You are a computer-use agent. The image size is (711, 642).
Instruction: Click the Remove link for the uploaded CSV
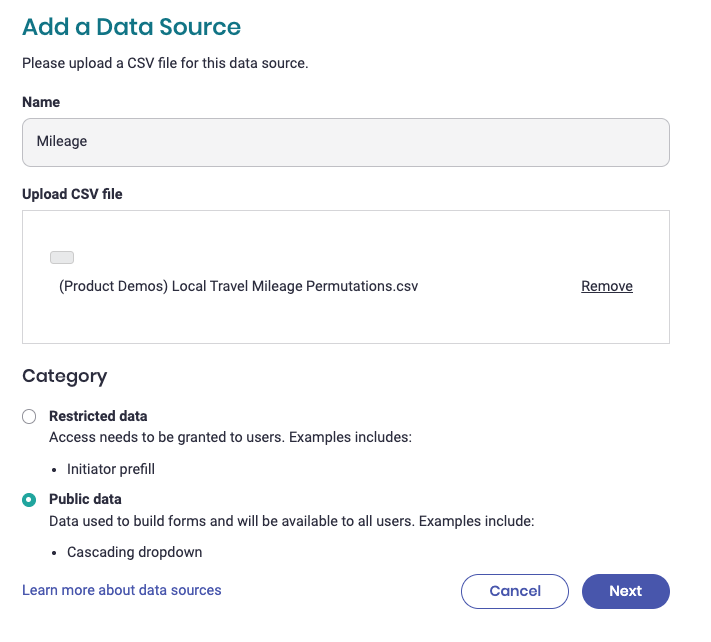(x=606, y=286)
